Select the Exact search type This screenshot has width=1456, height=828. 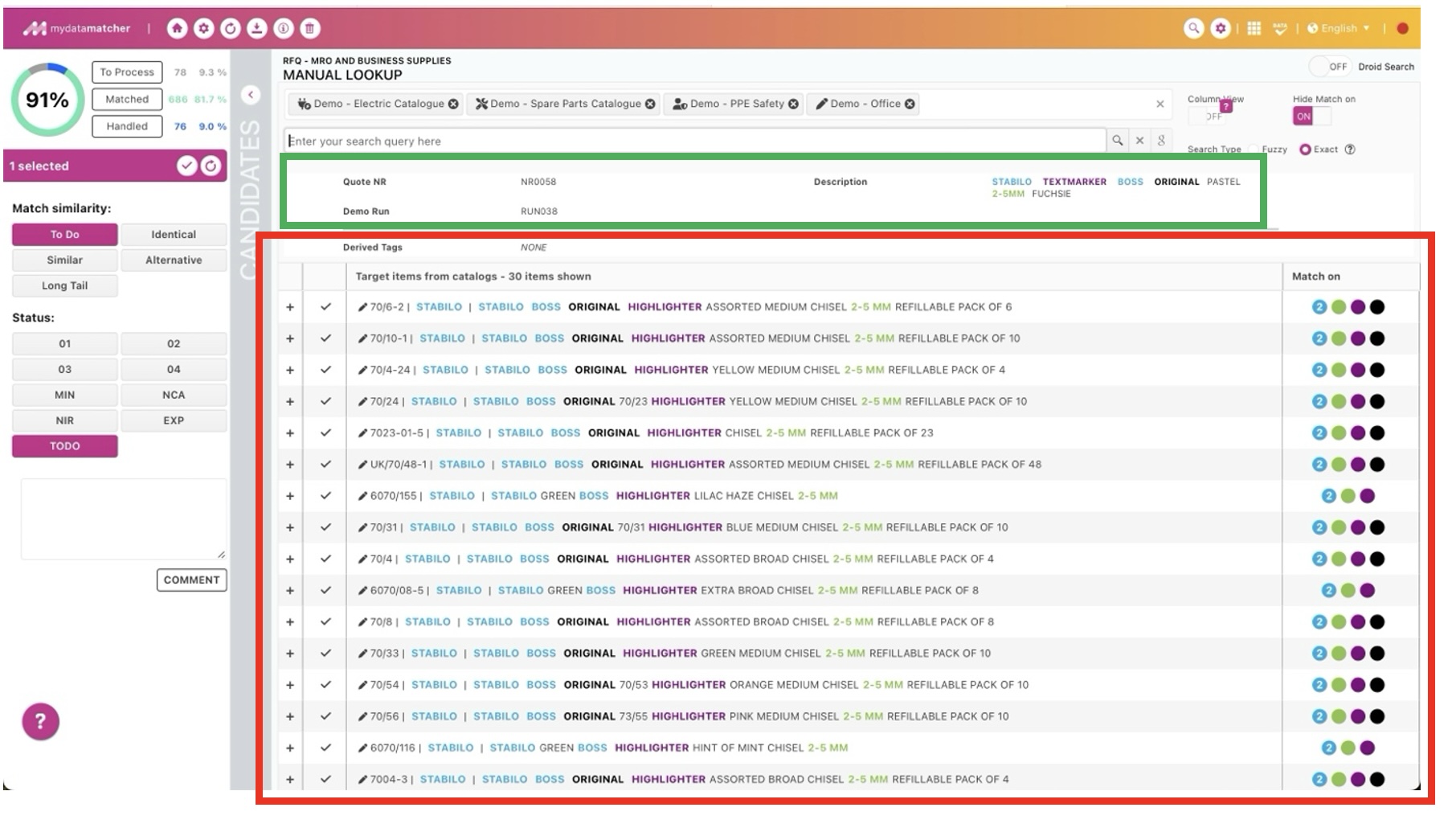pyautogui.click(x=1305, y=150)
